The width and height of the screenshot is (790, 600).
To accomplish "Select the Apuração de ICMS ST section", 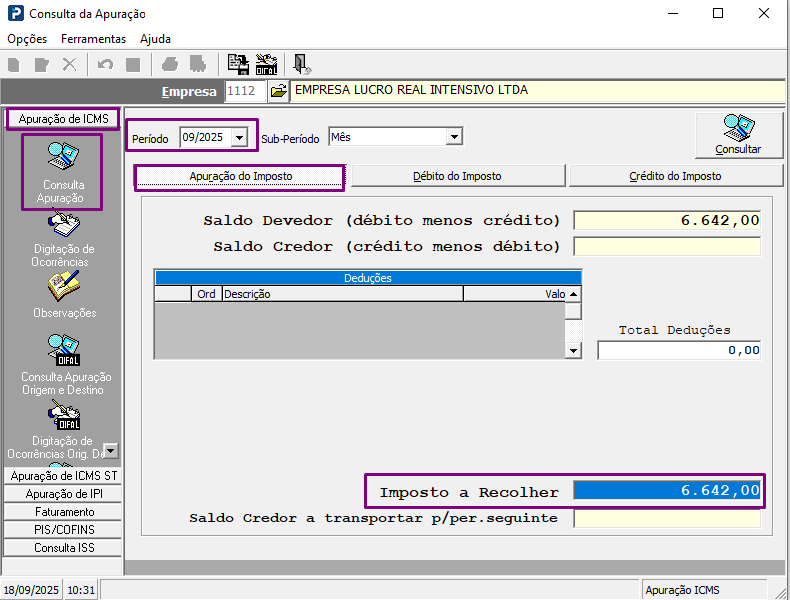I will (x=63, y=476).
